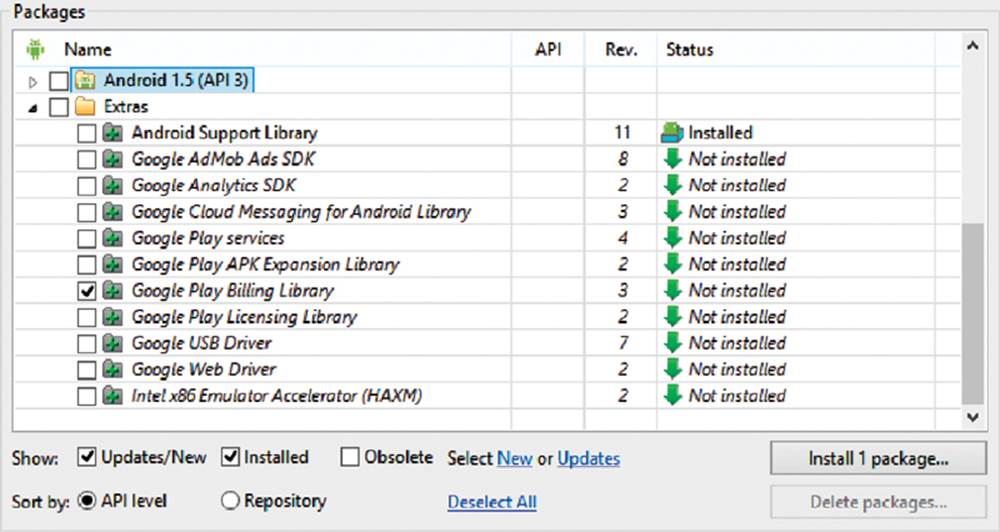Click the Android Support Library package icon
This screenshot has width=1000, height=532.
point(113,133)
